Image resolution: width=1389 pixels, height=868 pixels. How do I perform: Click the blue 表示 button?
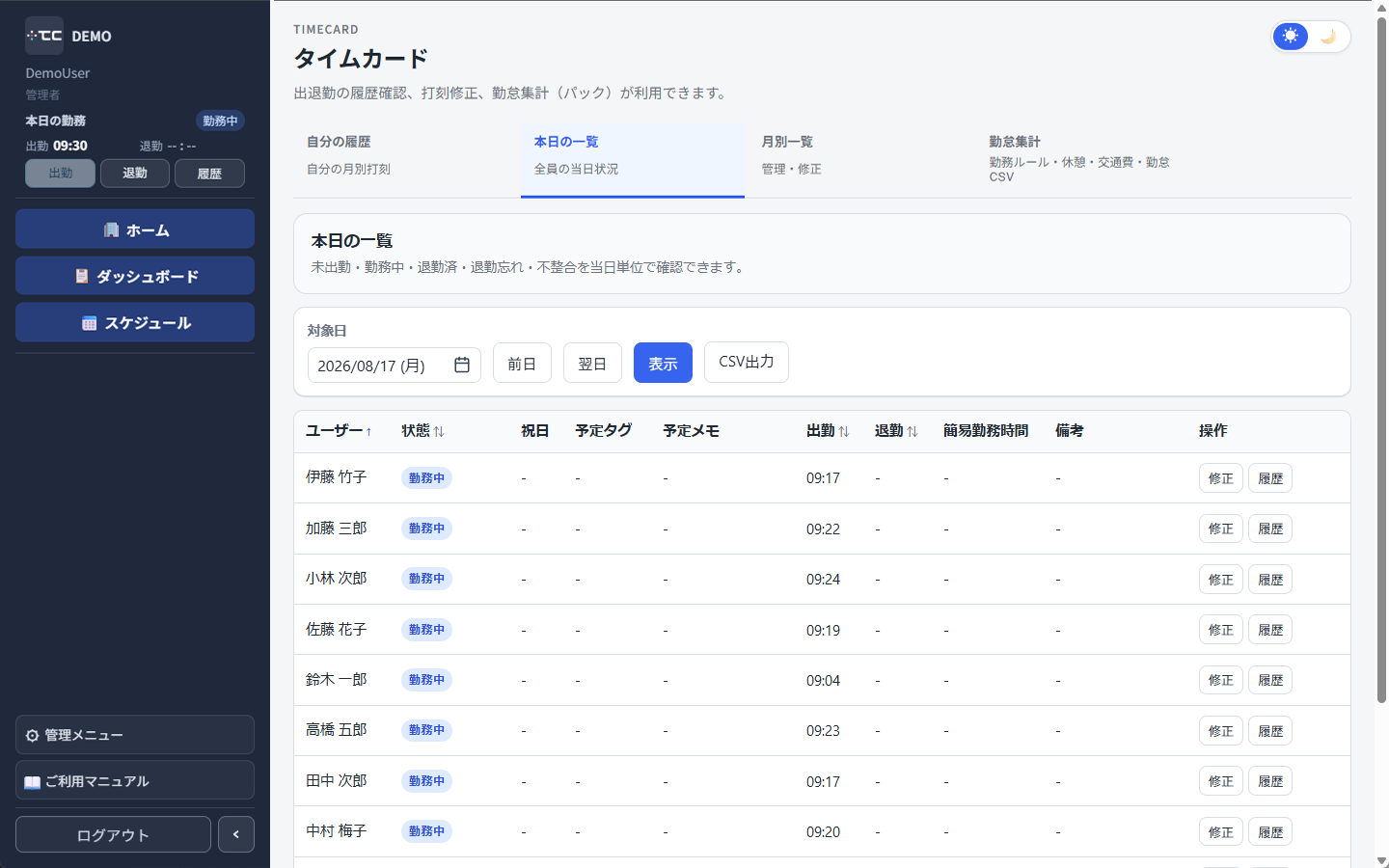663,363
